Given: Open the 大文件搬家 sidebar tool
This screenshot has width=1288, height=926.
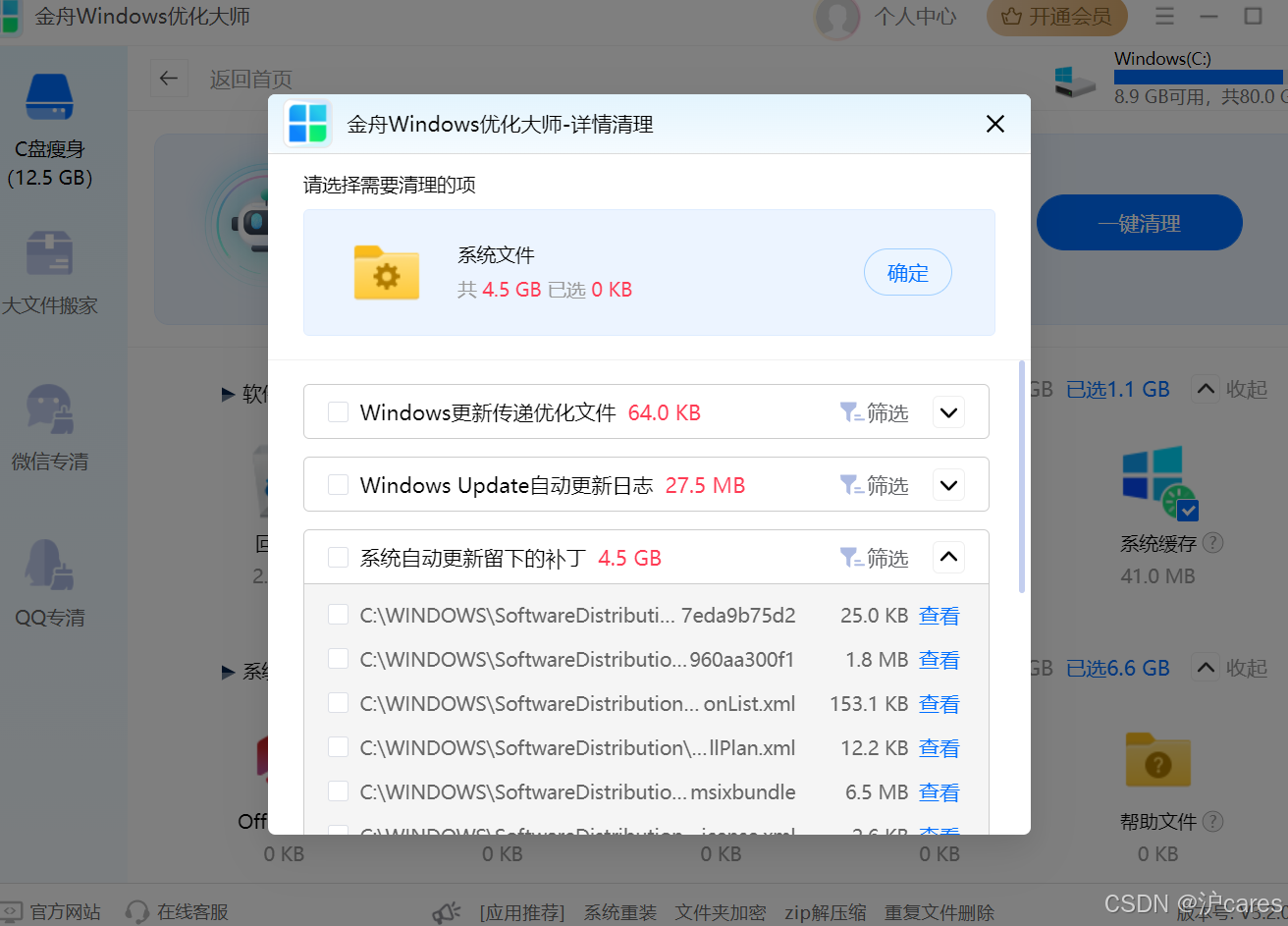Looking at the screenshot, I should point(49,272).
